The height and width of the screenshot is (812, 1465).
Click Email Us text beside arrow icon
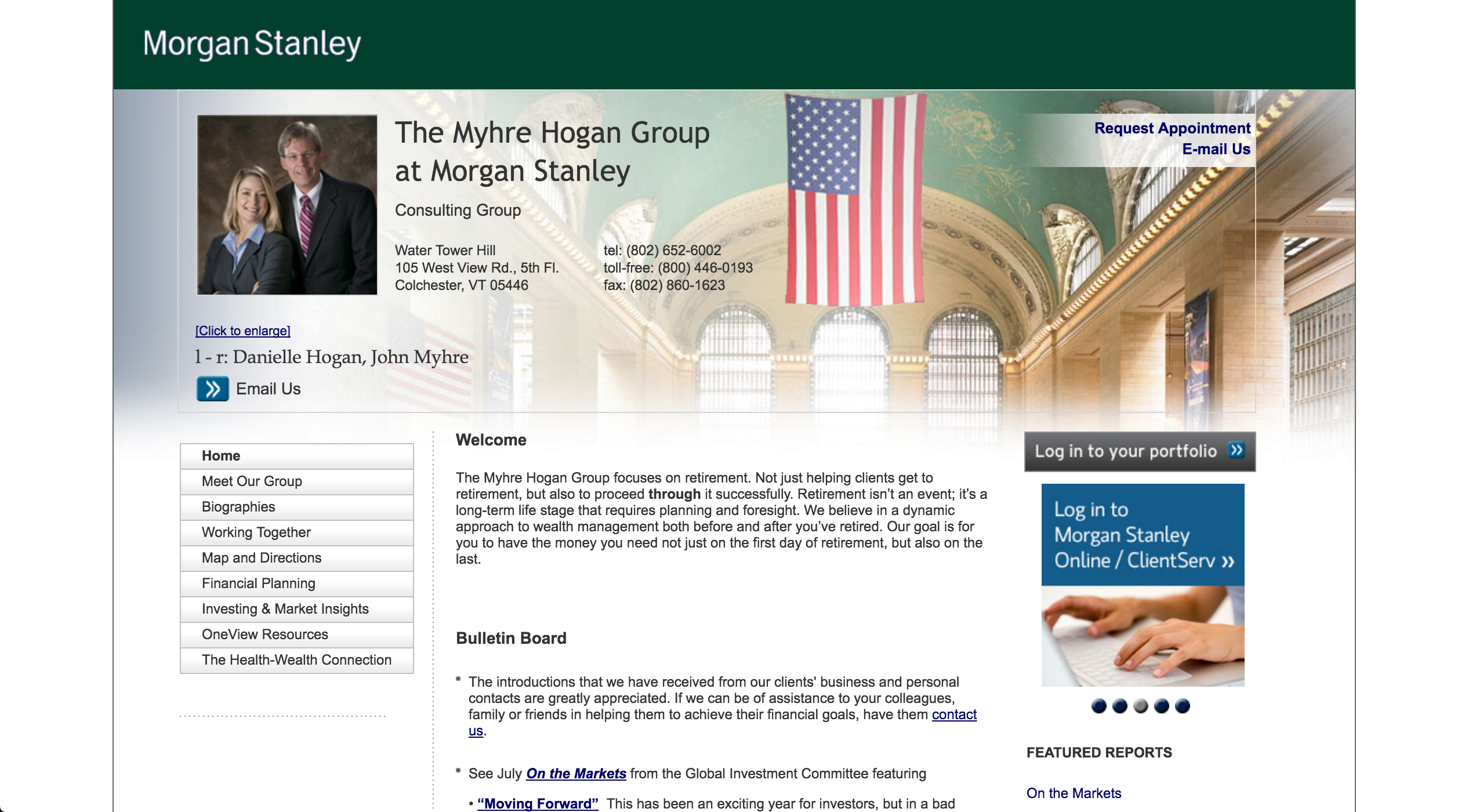coord(269,389)
